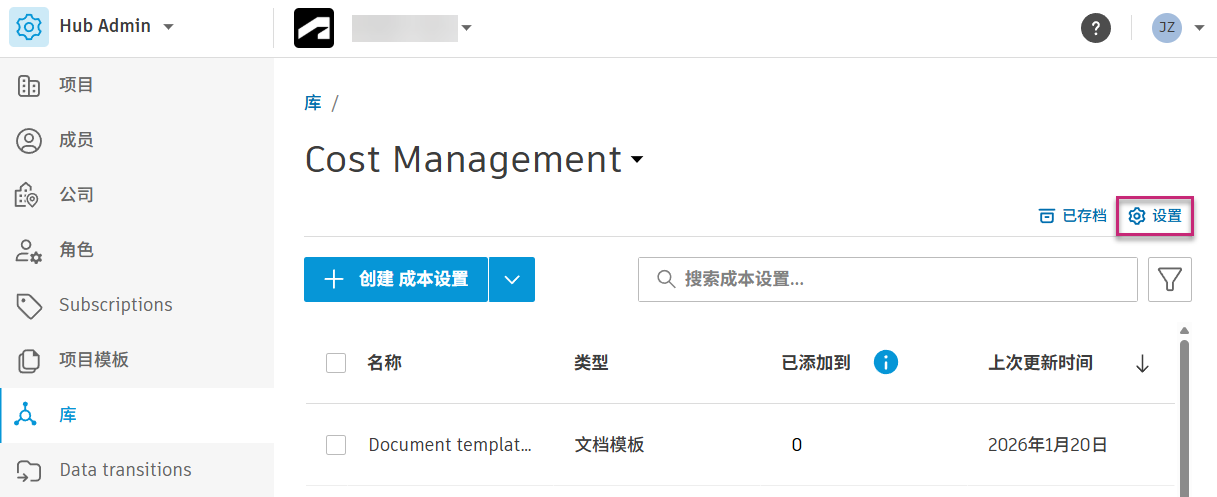Click the 角色 role icon
This screenshot has width=1217, height=497.
[x=29, y=251]
